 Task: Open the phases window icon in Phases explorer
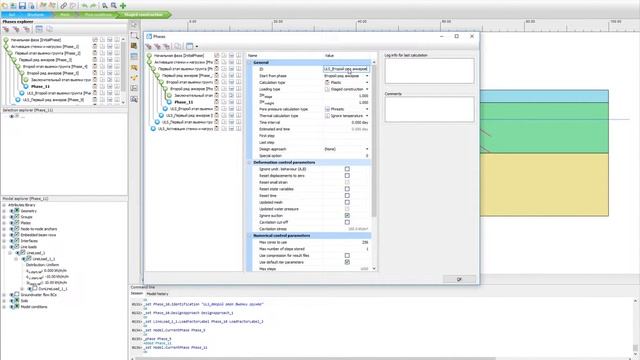point(39,29)
